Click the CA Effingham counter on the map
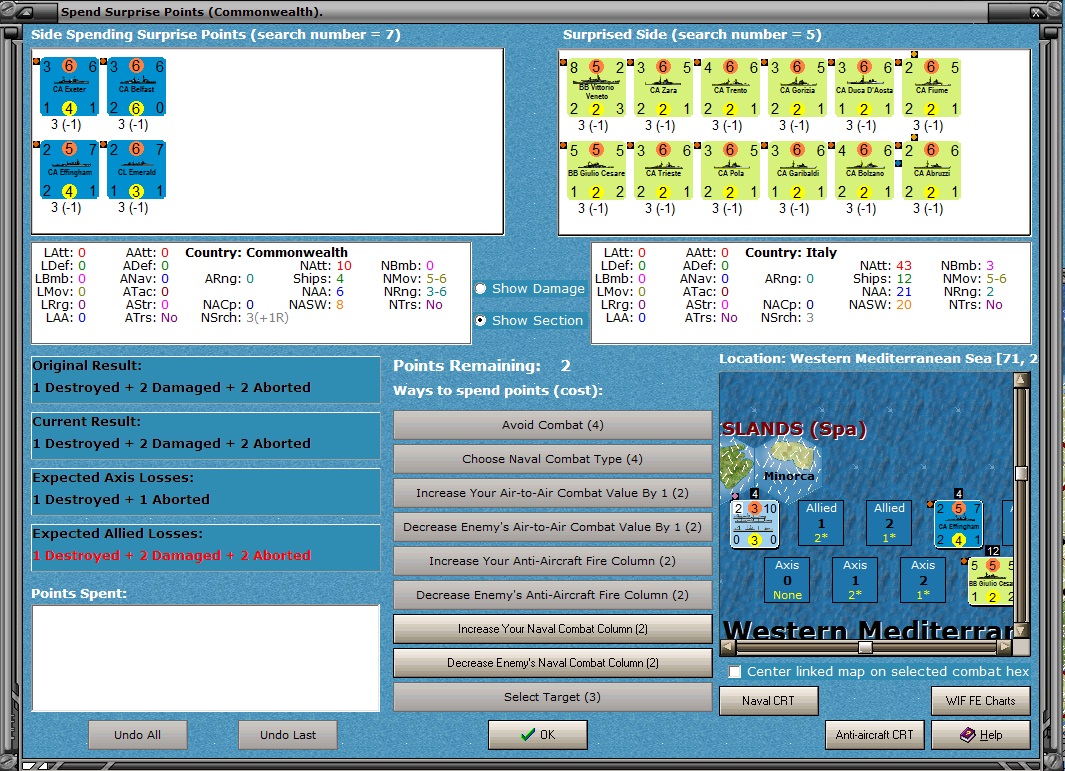This screenshot has height=771, width=1065. 958,524
